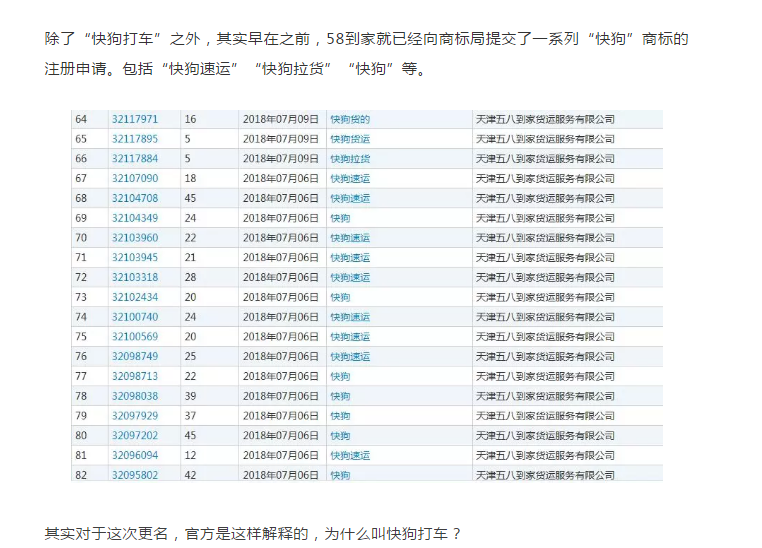Click 快狗速运 trademark name in row 74
This screenshot has height=548, width=762.
click(350, 317)
